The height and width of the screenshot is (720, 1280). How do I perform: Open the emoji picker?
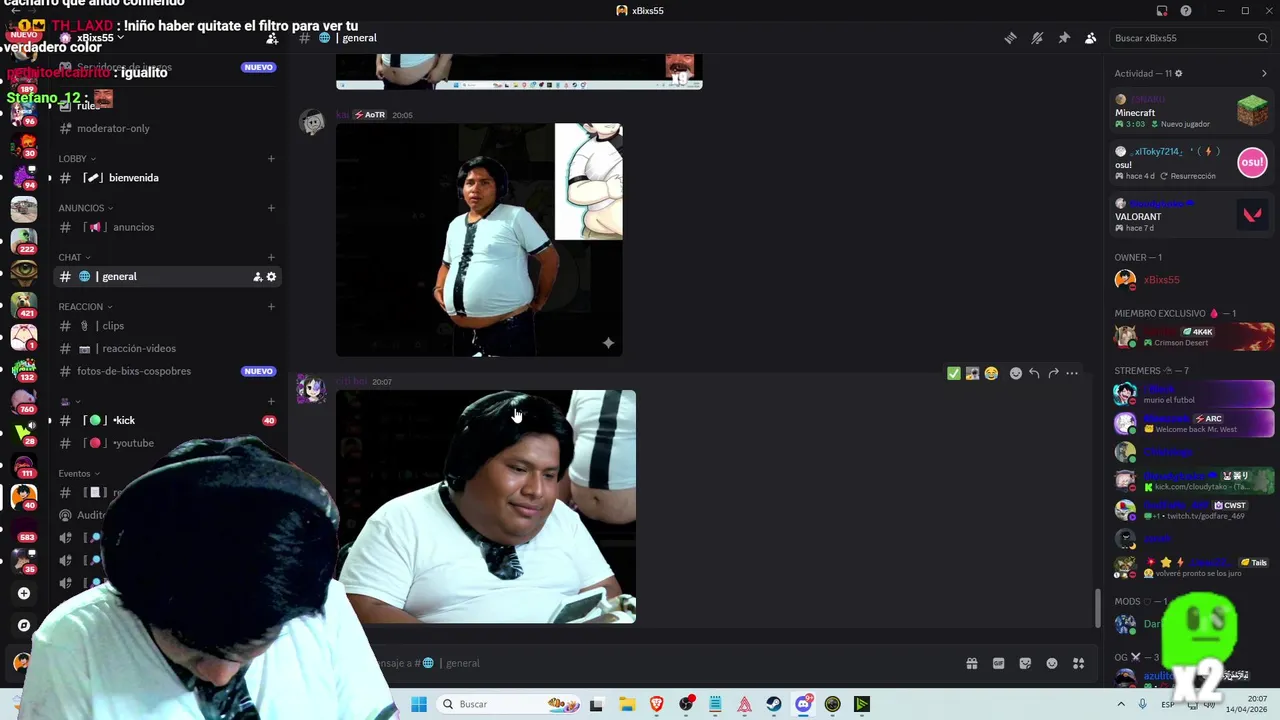(x=1052, y=663)
